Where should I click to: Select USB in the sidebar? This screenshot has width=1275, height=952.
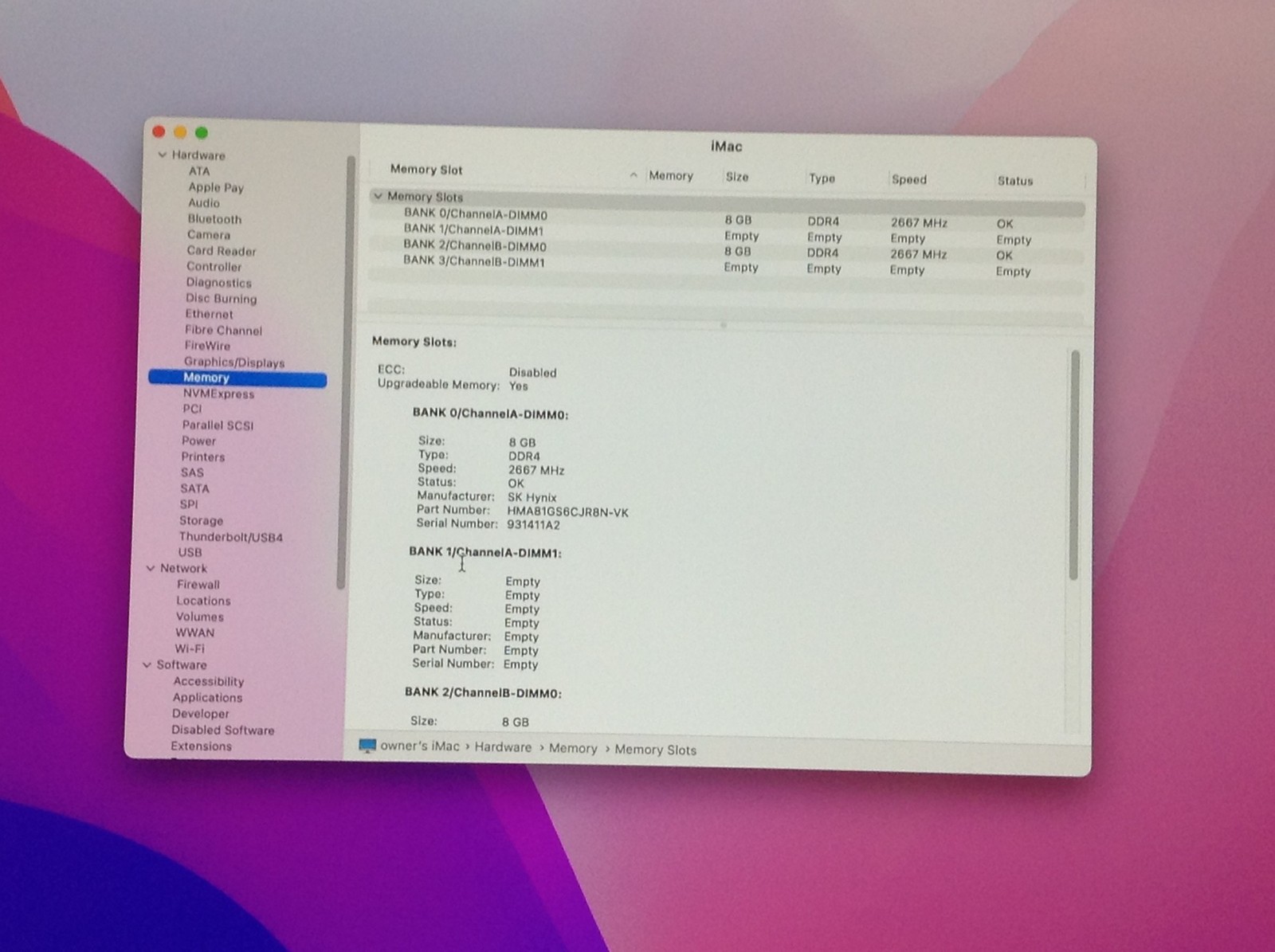coord(190,552)
